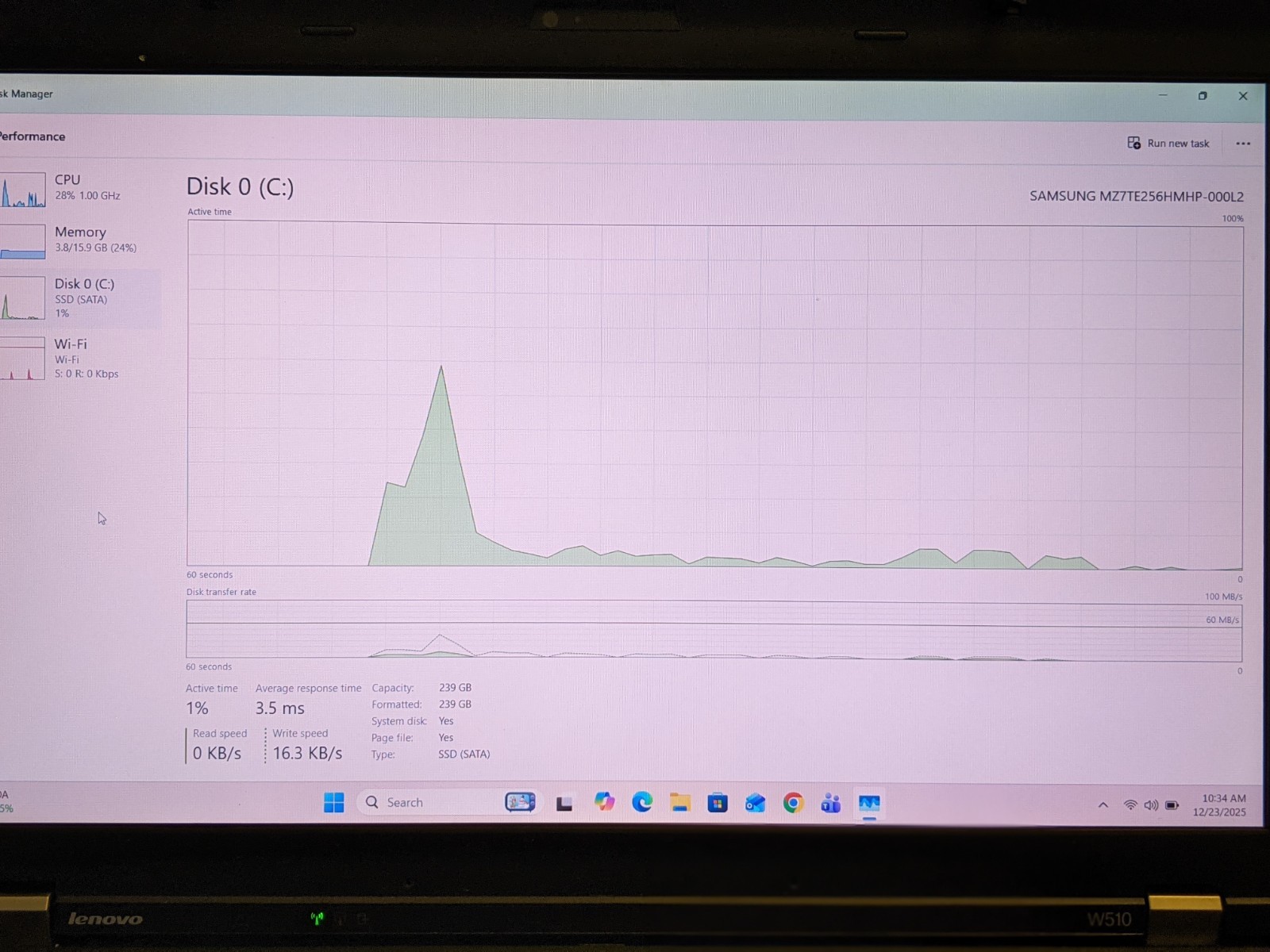This screenshot has width=1270, height=952.
Task: Select the Memory performance item
Action: click(79, 240)
